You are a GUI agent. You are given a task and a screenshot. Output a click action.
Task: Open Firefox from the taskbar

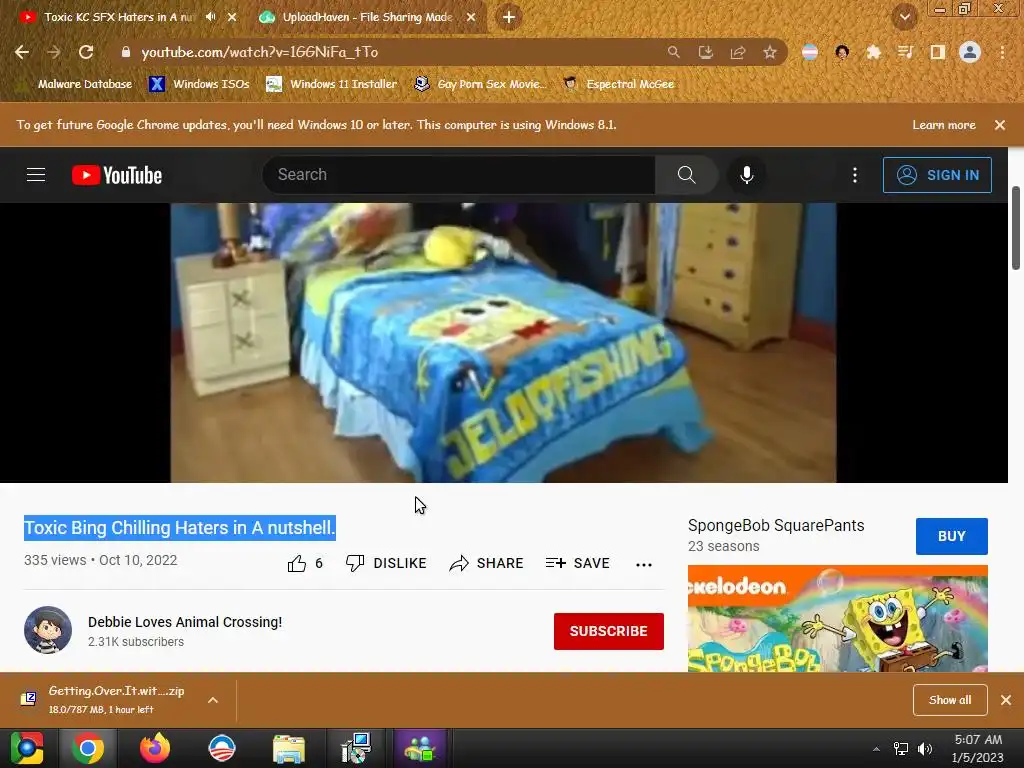click(x=155, y=748)
